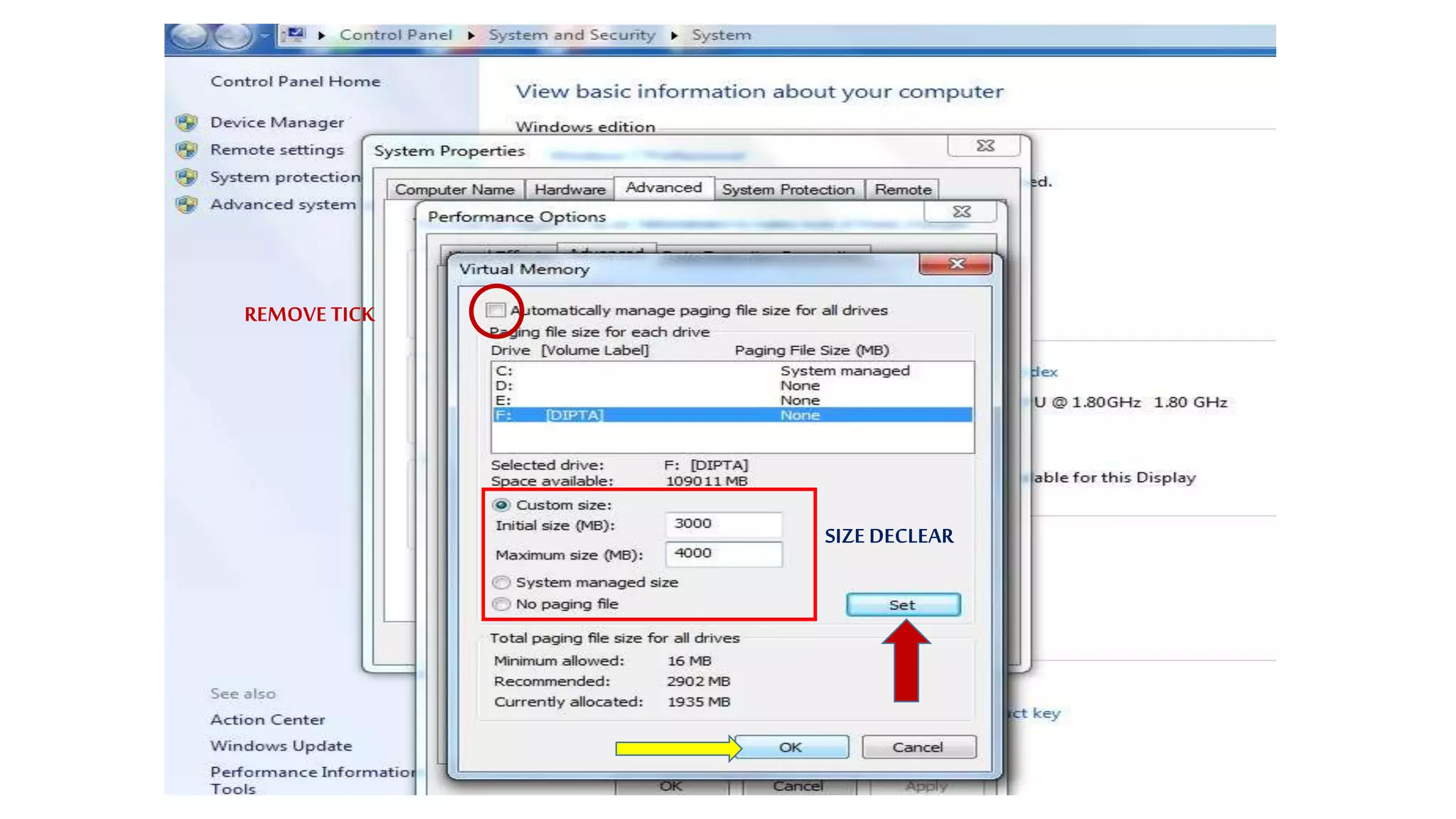Click System in the address breadcrumb
Screen dimensions: 1456x819
tap(722, 35)
